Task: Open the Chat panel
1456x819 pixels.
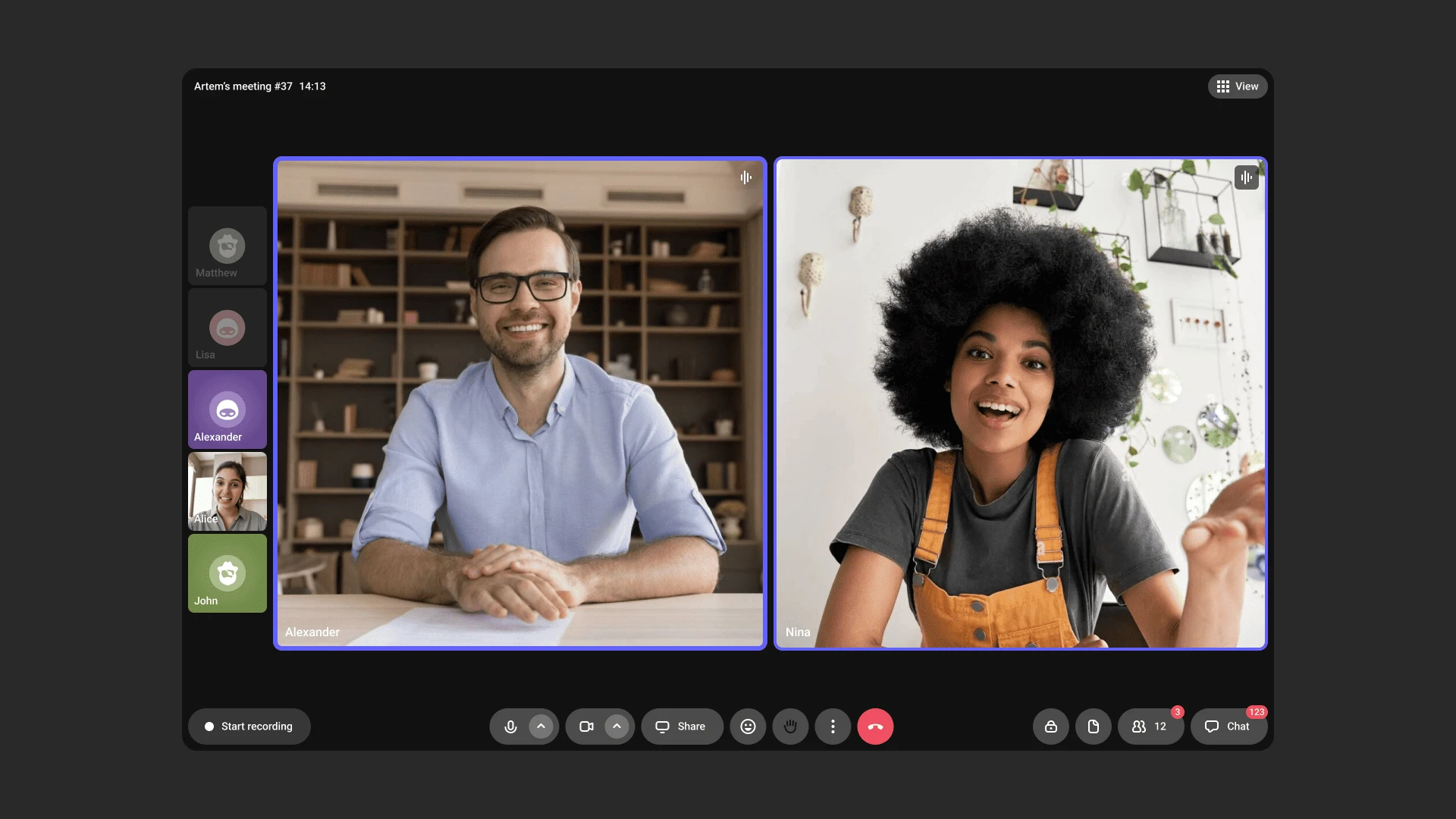Action: (x=1228, y=726)
